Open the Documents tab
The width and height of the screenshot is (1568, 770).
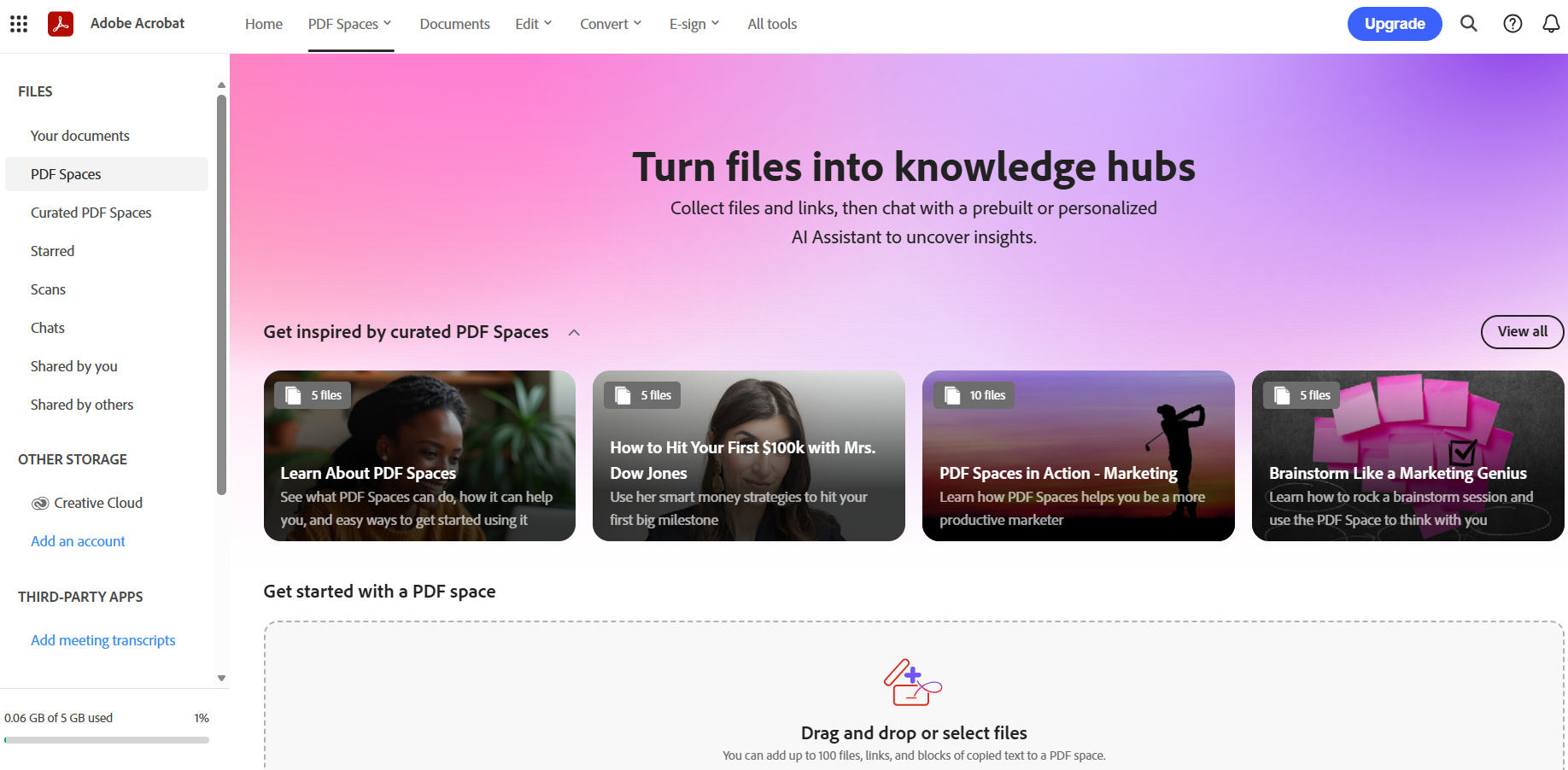pos(454,24)
